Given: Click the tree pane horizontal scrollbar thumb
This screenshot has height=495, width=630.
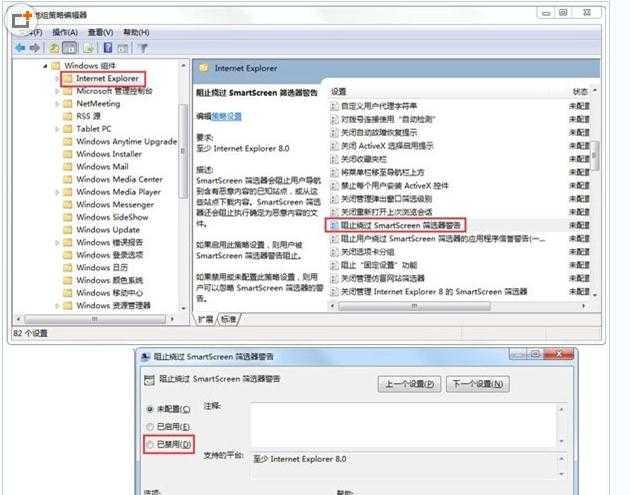Looking at the screenshot, I should coord(95,319).
